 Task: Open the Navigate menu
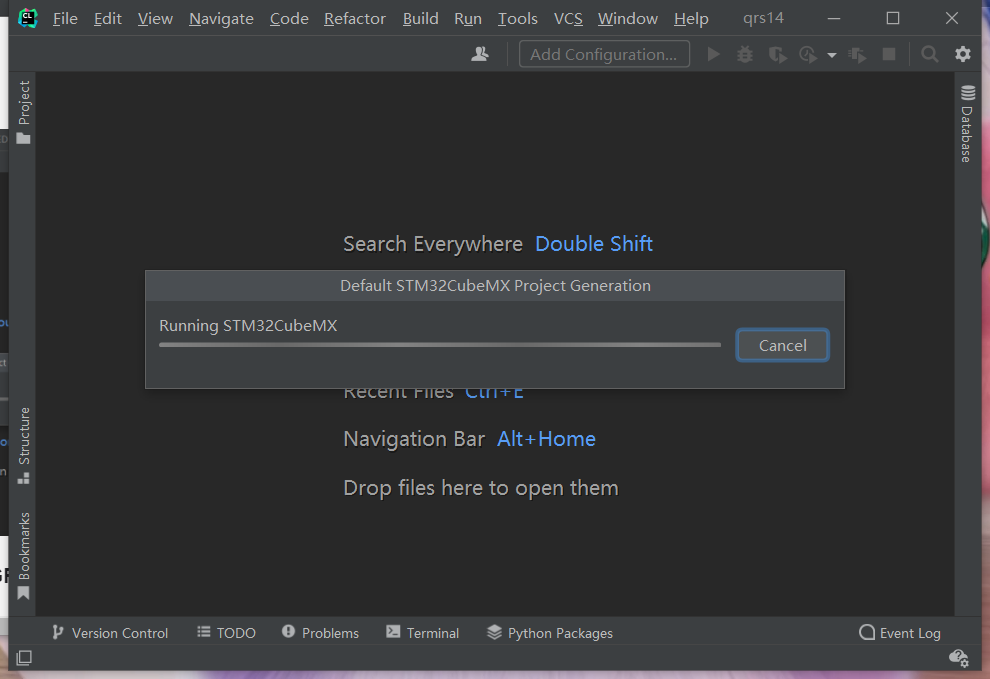coord(221,19)
